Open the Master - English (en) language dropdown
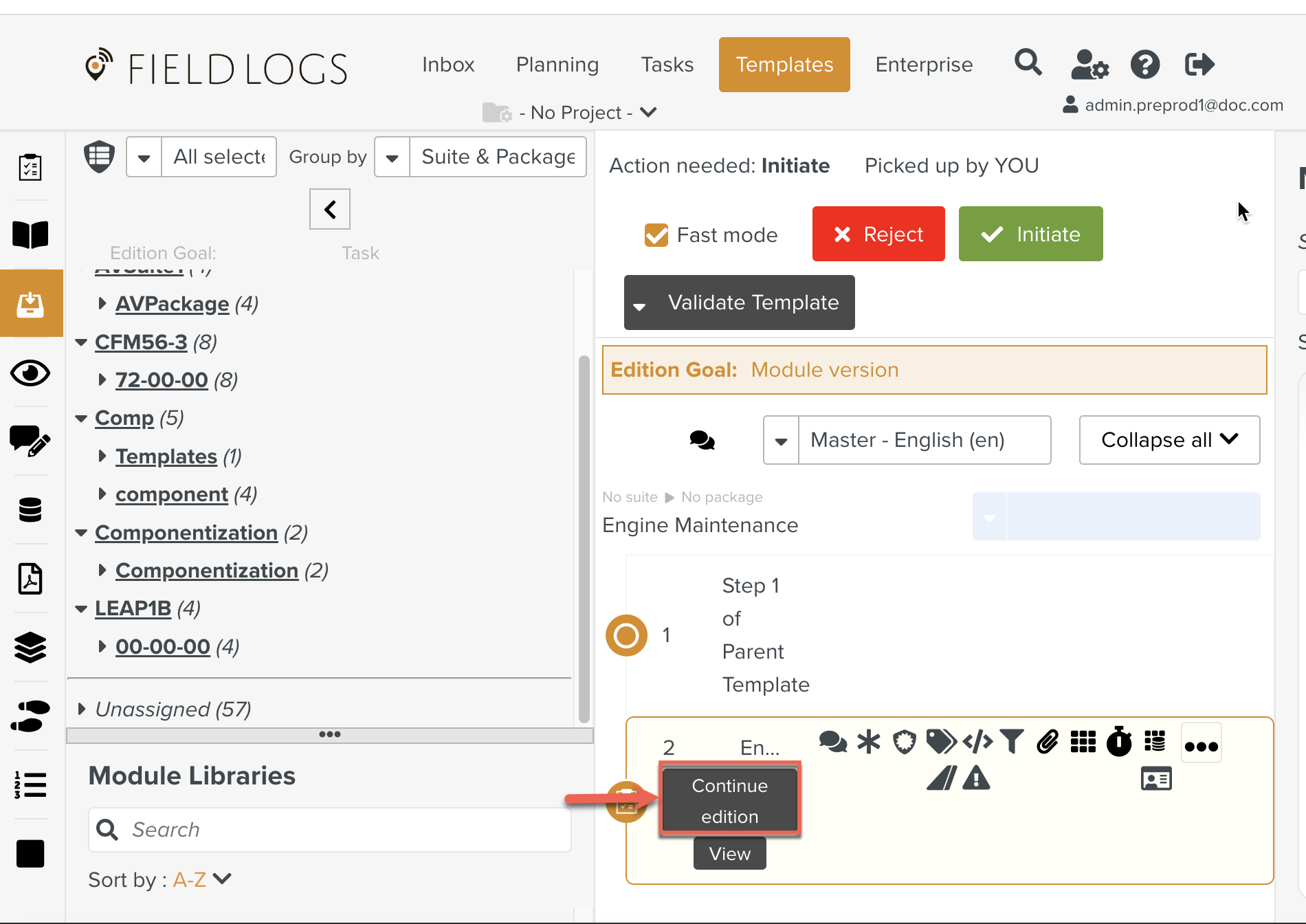The width and height of the screenshot is (1306, 924). pyautogui.click(x=907, y=440)
